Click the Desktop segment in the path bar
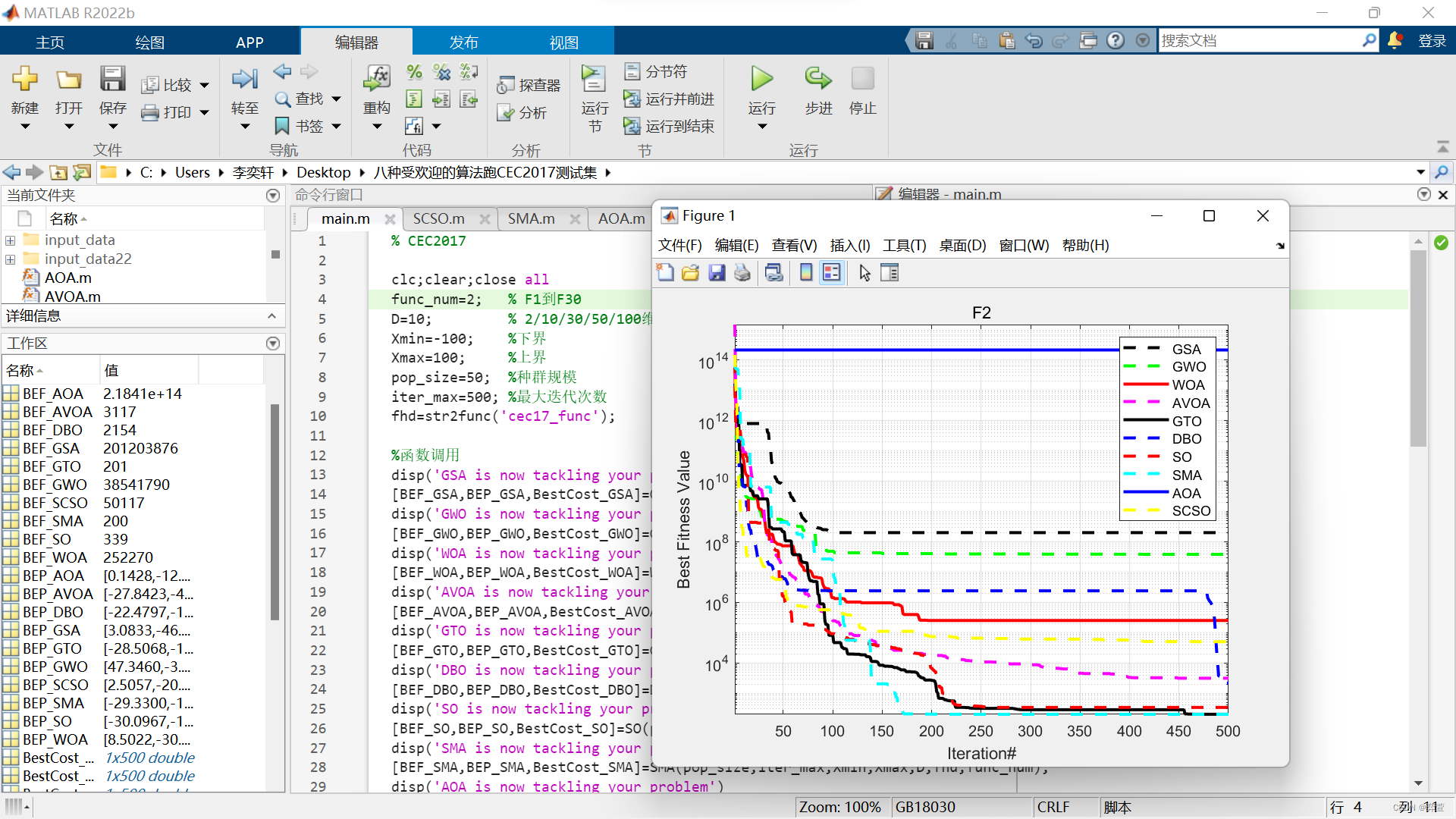This screenshot has height=819, width=1456. pos(324,172)
